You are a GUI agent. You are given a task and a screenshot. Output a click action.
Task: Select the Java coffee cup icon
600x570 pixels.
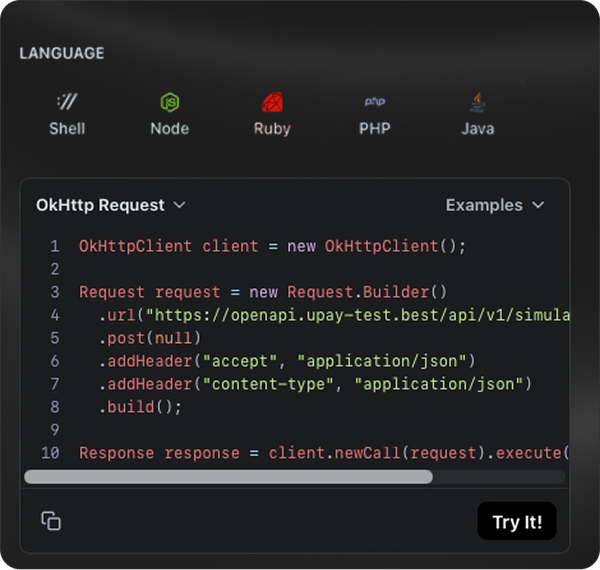pos(477,102)
